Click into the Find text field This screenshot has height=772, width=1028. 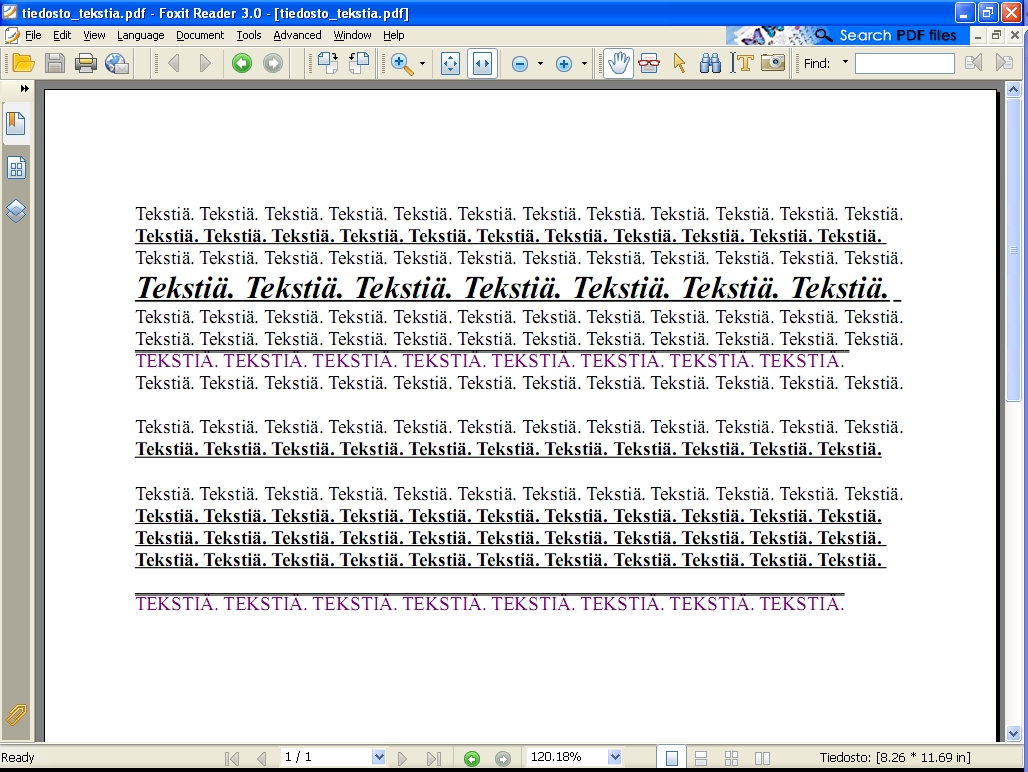(904, 63)
